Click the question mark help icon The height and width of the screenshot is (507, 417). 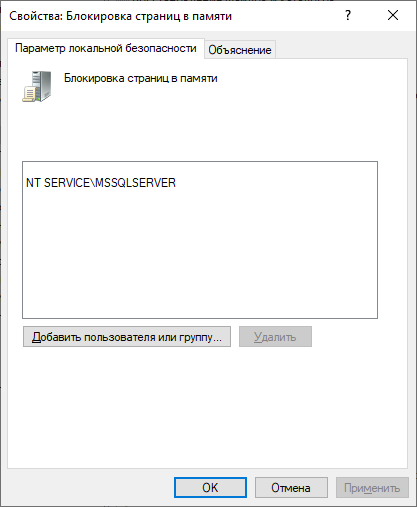(348, 15)
